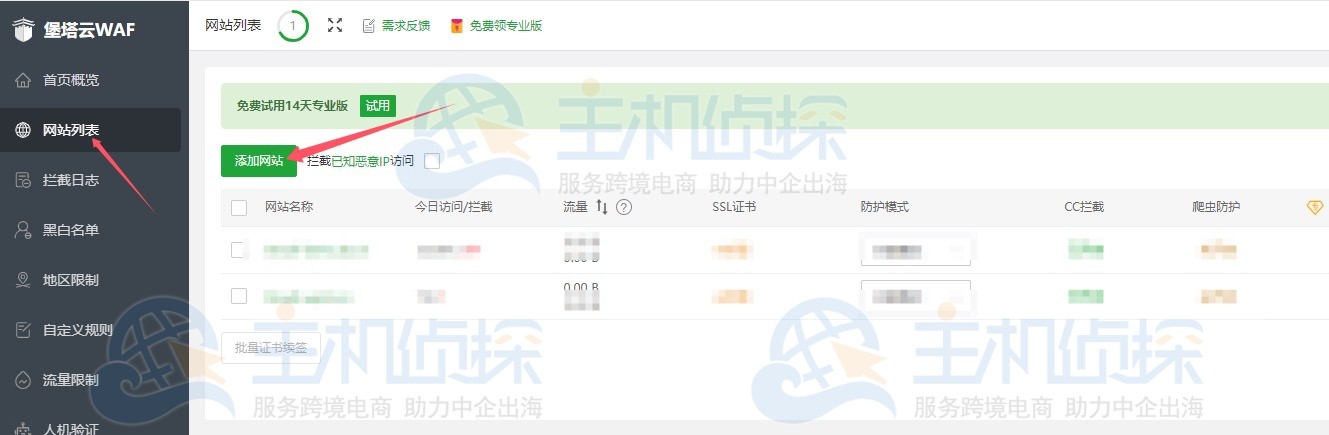Click the 流量限制 chart icon
The image size is (1329, 435).
(x=23, y=380)
